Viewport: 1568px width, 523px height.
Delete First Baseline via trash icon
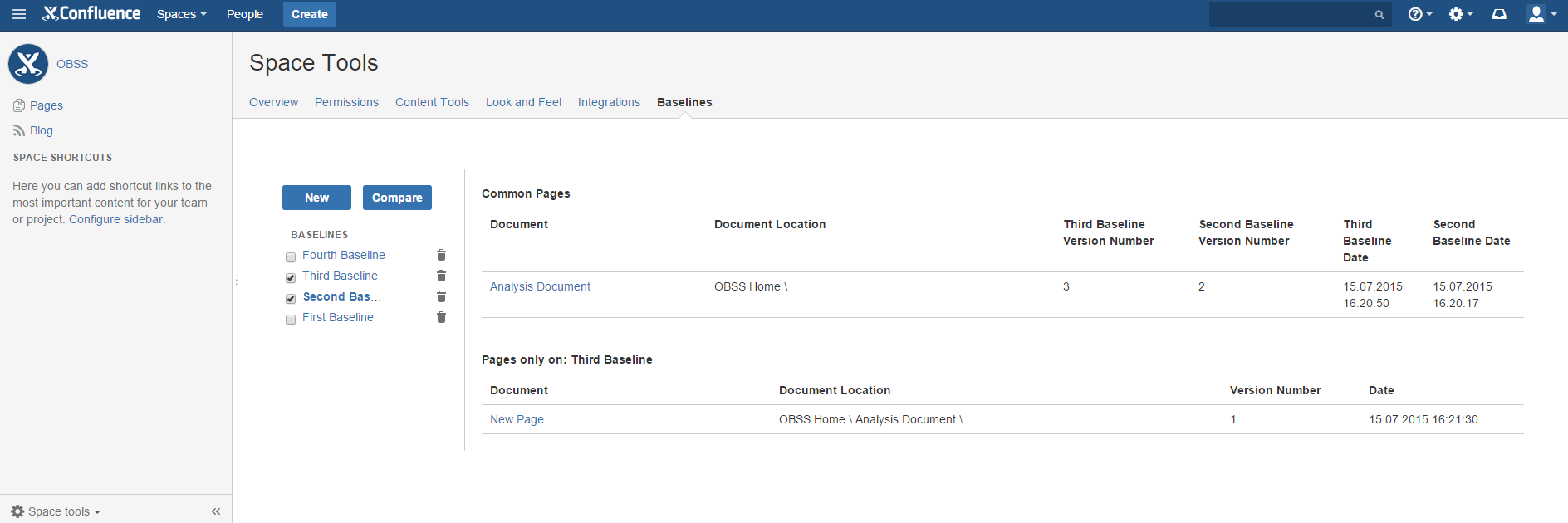(x=441, y=317)
